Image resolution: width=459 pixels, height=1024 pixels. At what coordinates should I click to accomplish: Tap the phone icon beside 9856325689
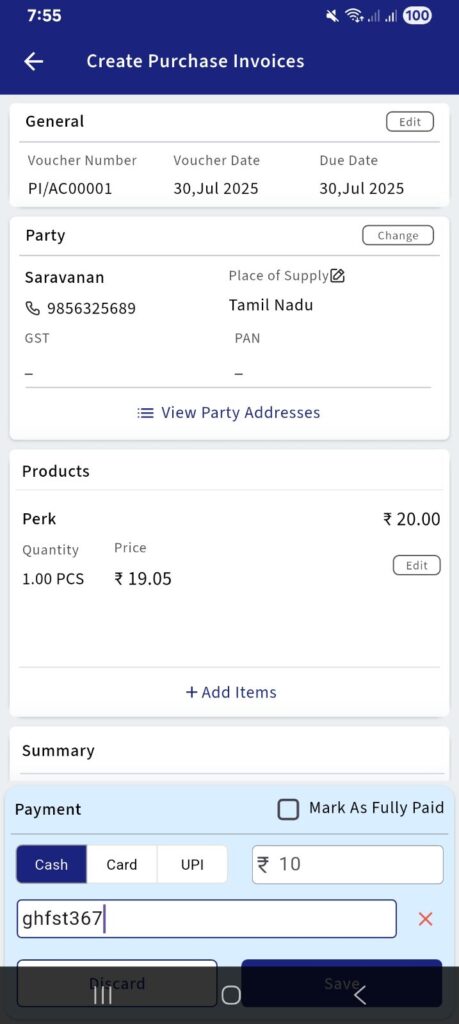[32, 308]
